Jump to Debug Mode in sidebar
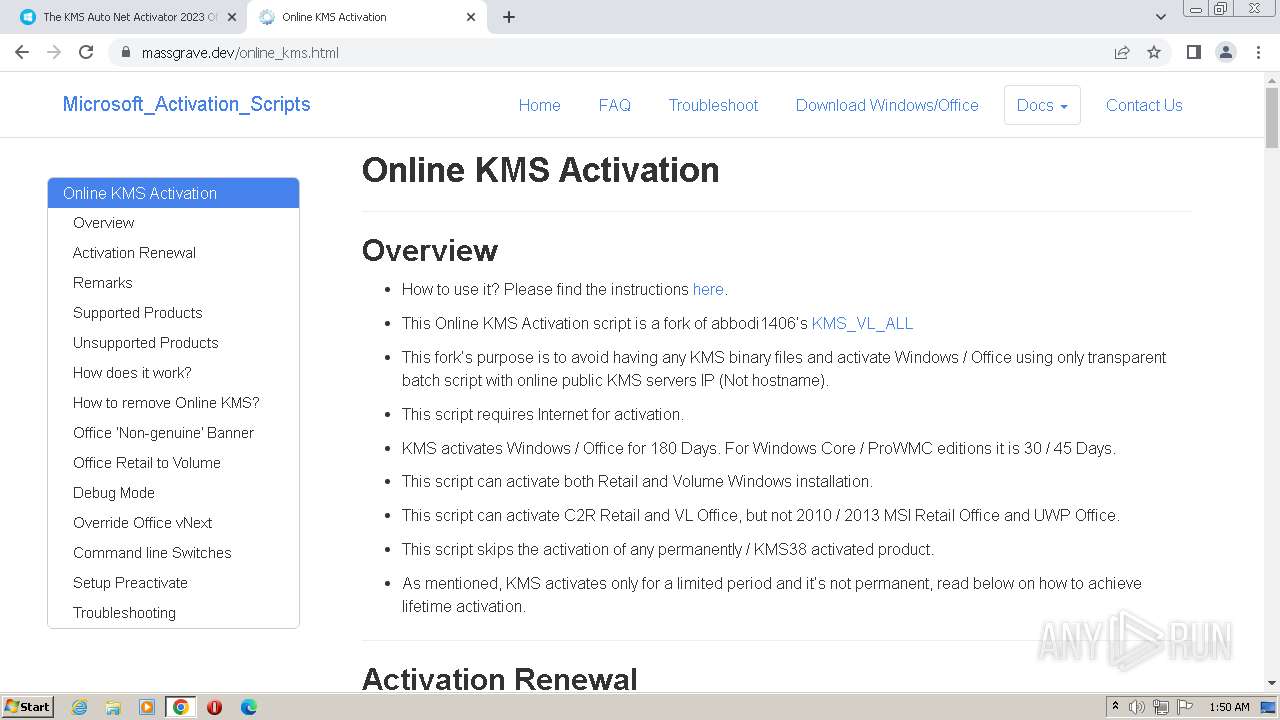1280x720 pixels. (x=173, y=493)
